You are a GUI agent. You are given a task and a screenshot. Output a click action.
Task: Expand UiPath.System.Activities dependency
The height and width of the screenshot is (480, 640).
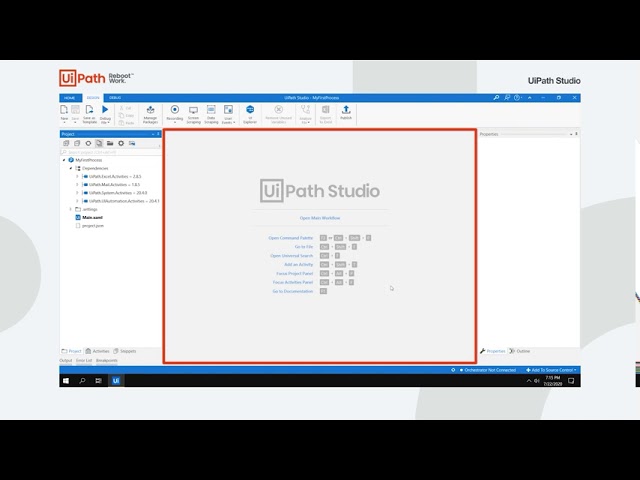click(x=77, y=193)
